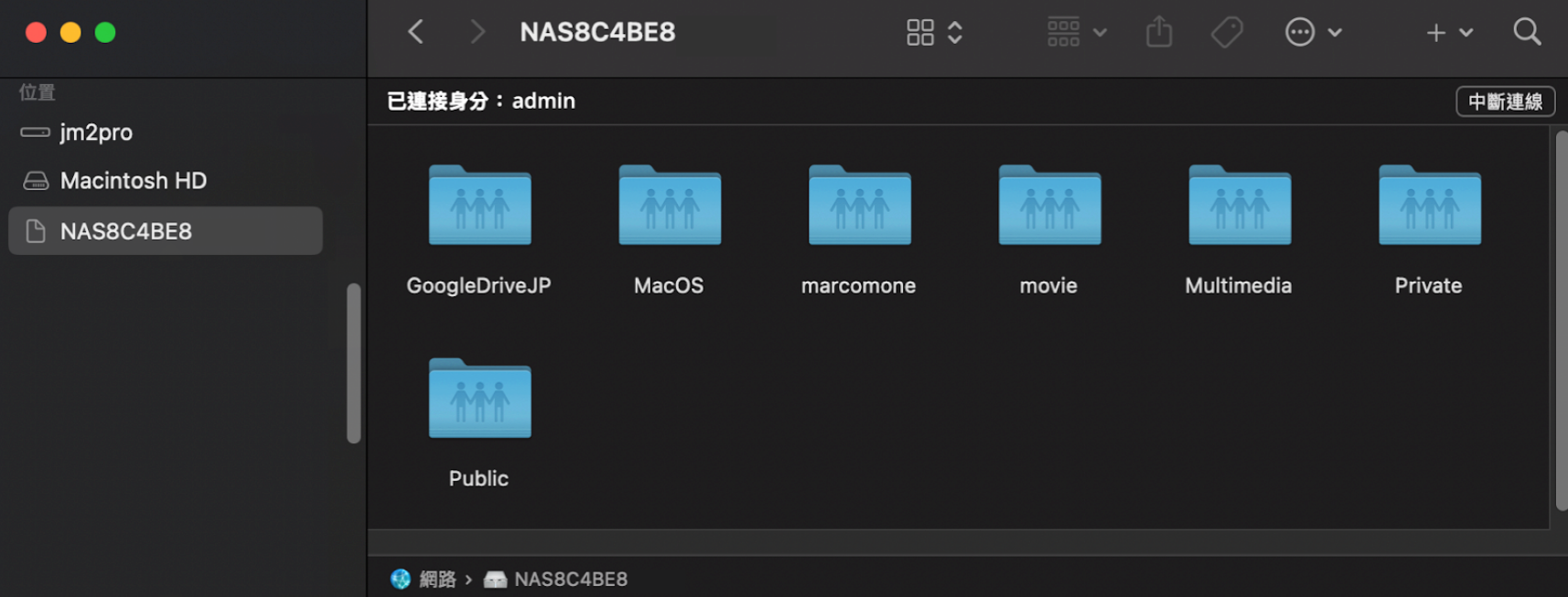Screen dimensions: 1568x597
Task: Open the Share toolbar icon
Action: [x=1158, y=33]
